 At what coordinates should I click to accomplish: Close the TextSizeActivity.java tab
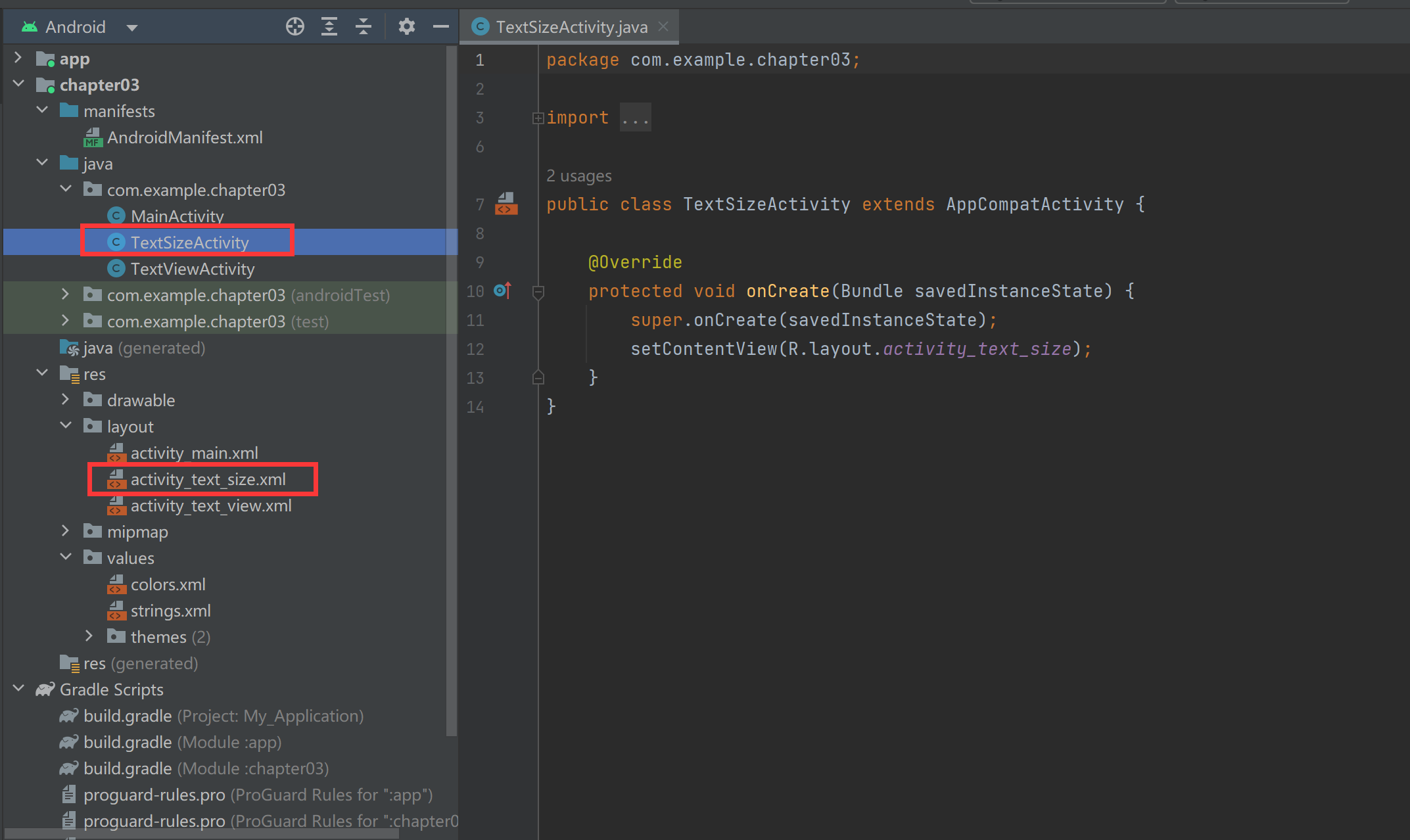point(663,26)
